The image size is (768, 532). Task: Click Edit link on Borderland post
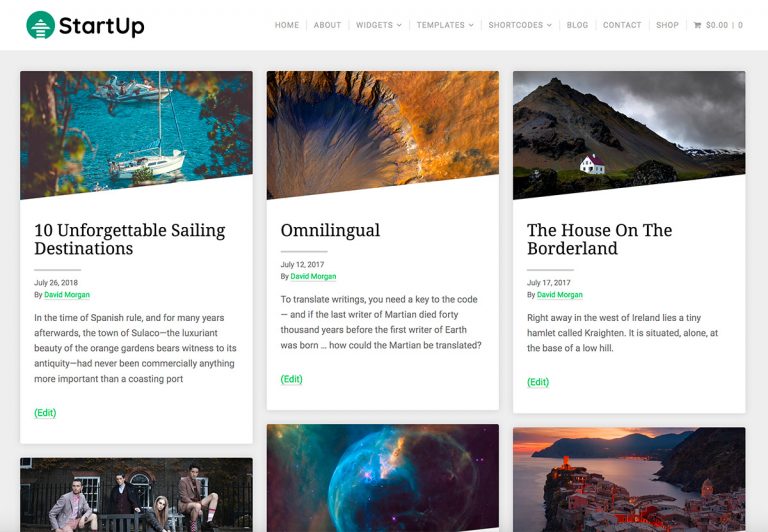click(x=538, y=382)
